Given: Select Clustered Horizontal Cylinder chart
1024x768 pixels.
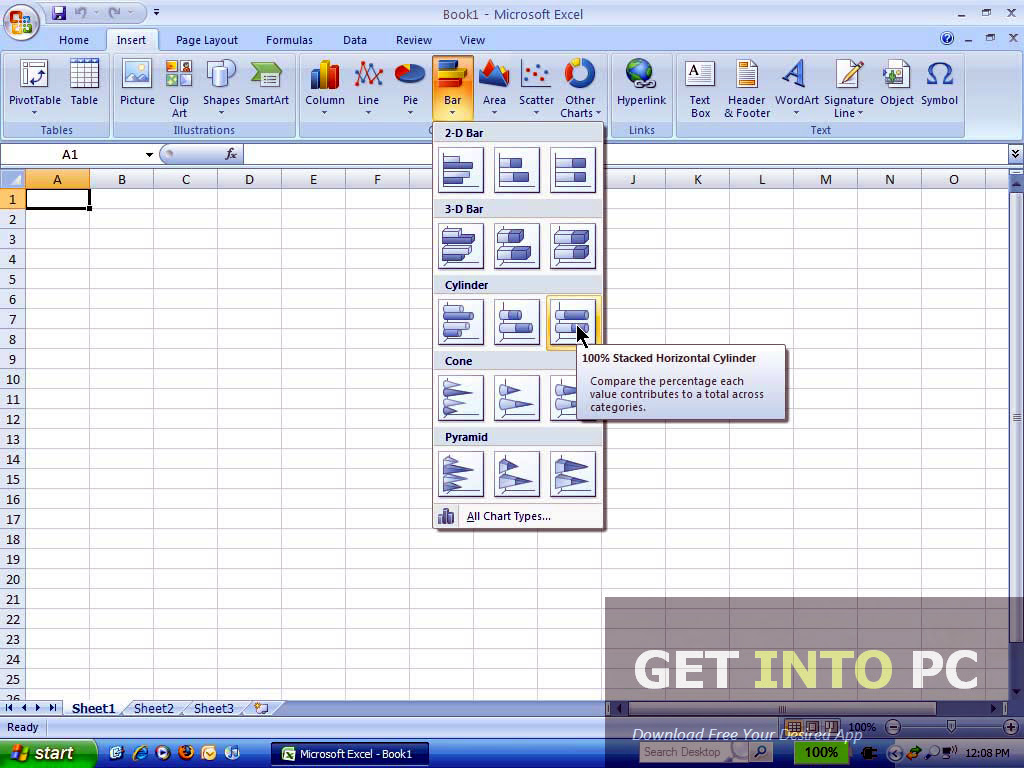Looking at the screenshot, I should 461,322.
